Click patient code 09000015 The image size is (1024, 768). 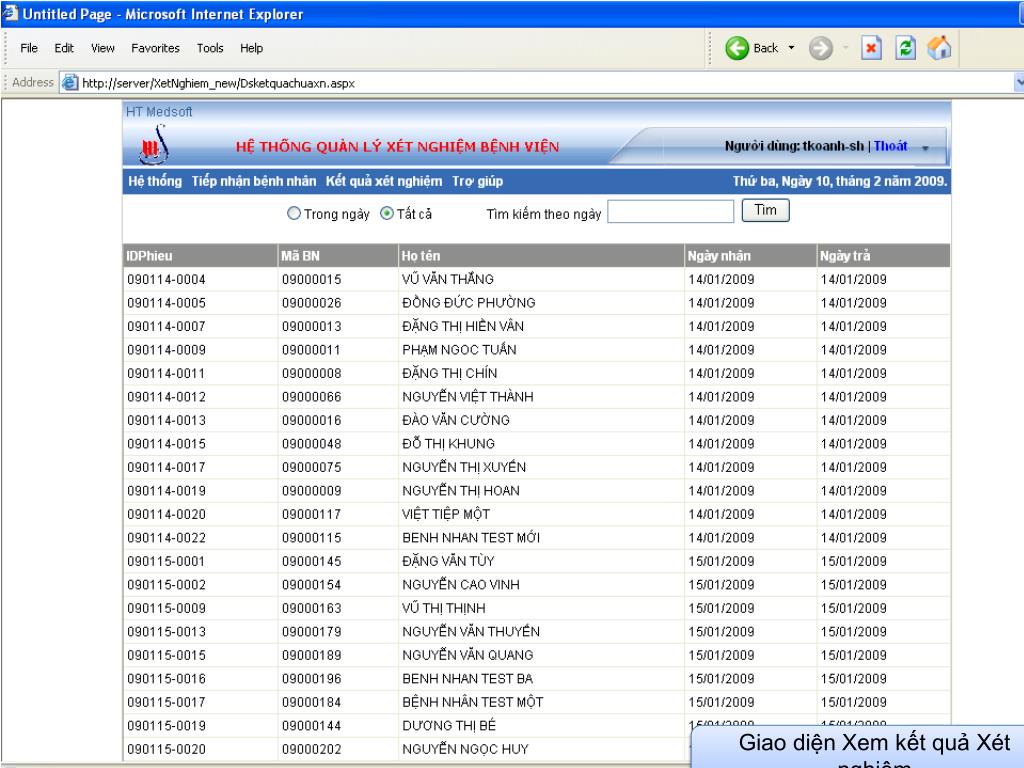point(312,280)
